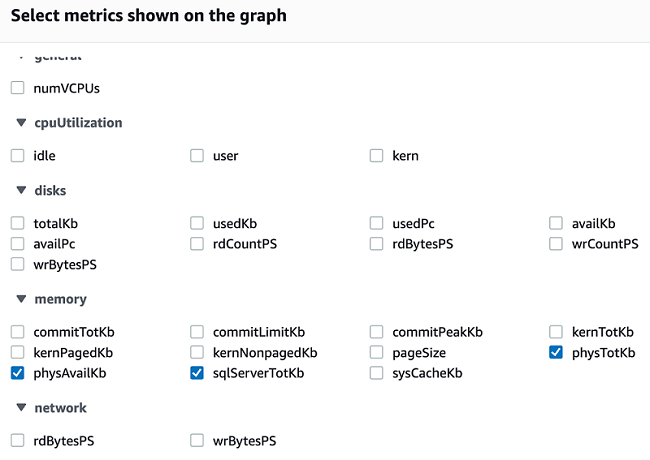Viewport: 650px width, 460px height.
Task: Uncheck sqlServerTotKb memory metric
Action: pos(197,373)
